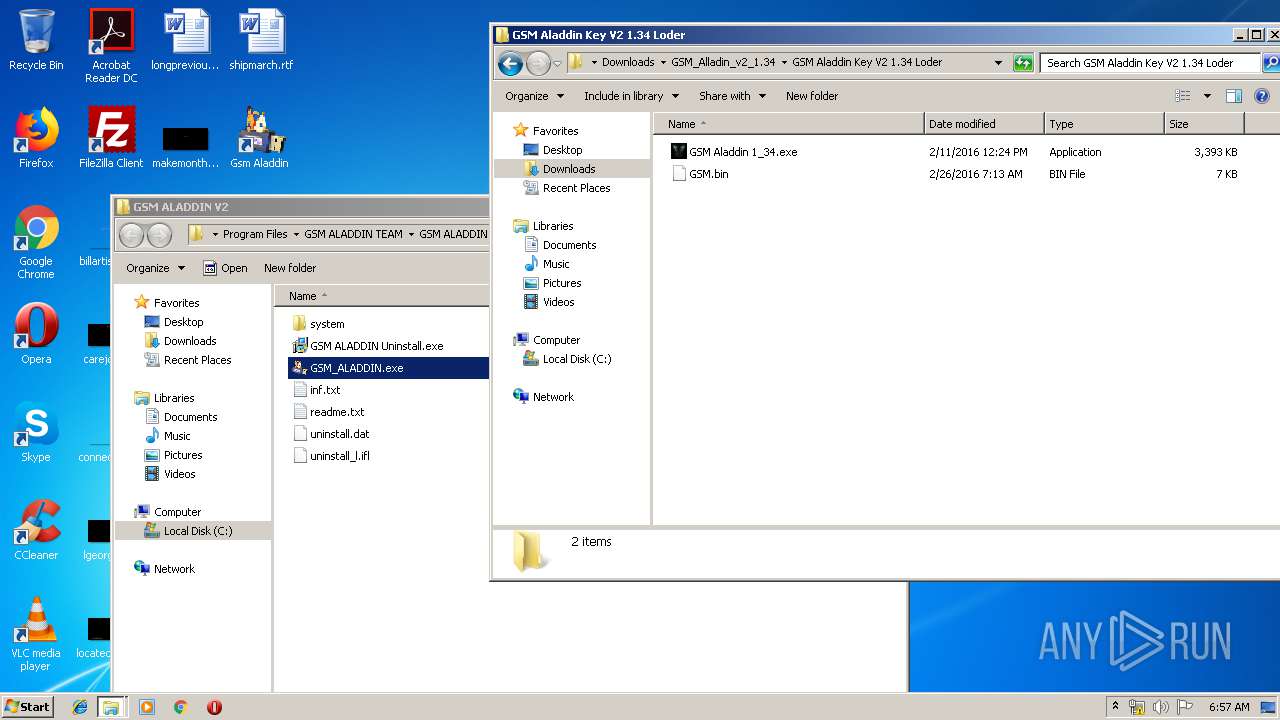This screenshot has height=720, width=1280.
Task: Select GSM Aladdin 1_34.exe file
Action: click(x=743, y=152)
